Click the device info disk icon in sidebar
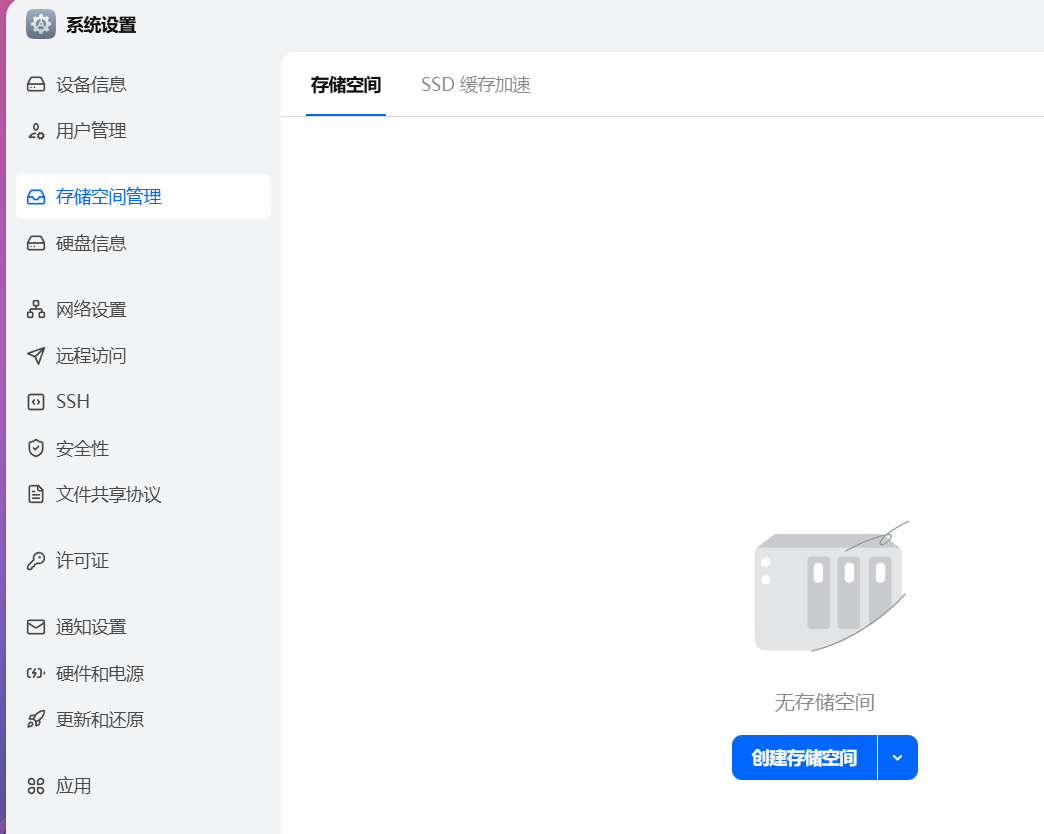The height and width of the screenshot is (834, 1044). [34, 85]
